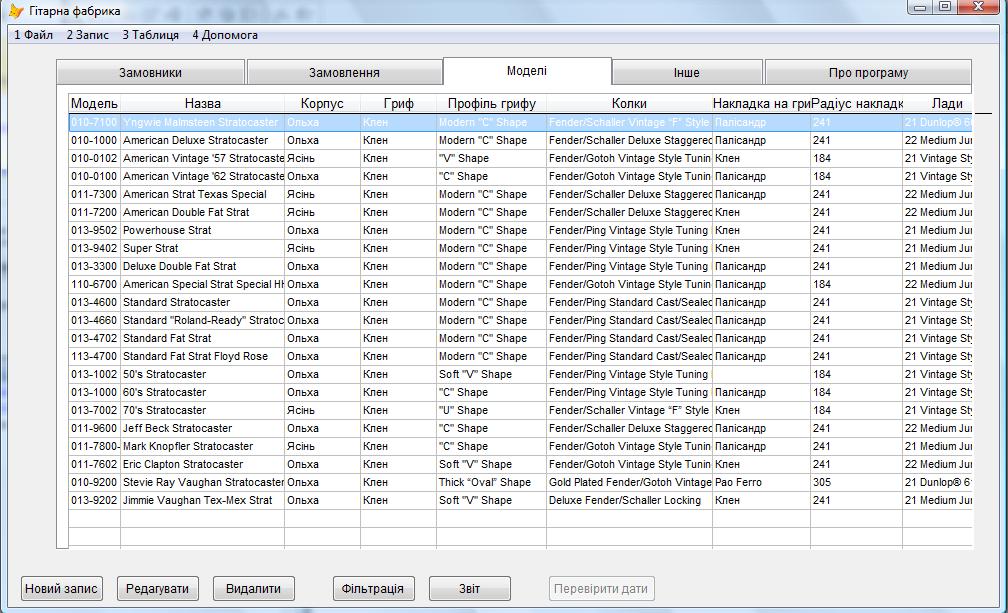This screenshot has height=613, width=1008.
Task: Open the Про програму tab
Action: pos(868,73)
